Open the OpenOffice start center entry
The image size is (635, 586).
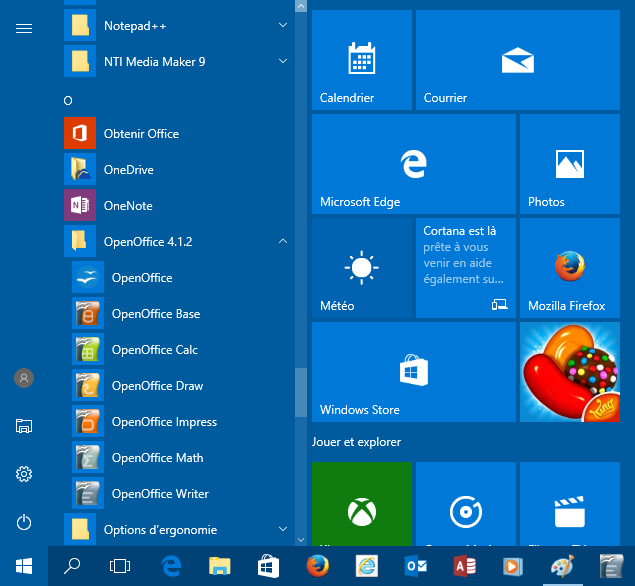pyautogui.click(x=181, y=277)
